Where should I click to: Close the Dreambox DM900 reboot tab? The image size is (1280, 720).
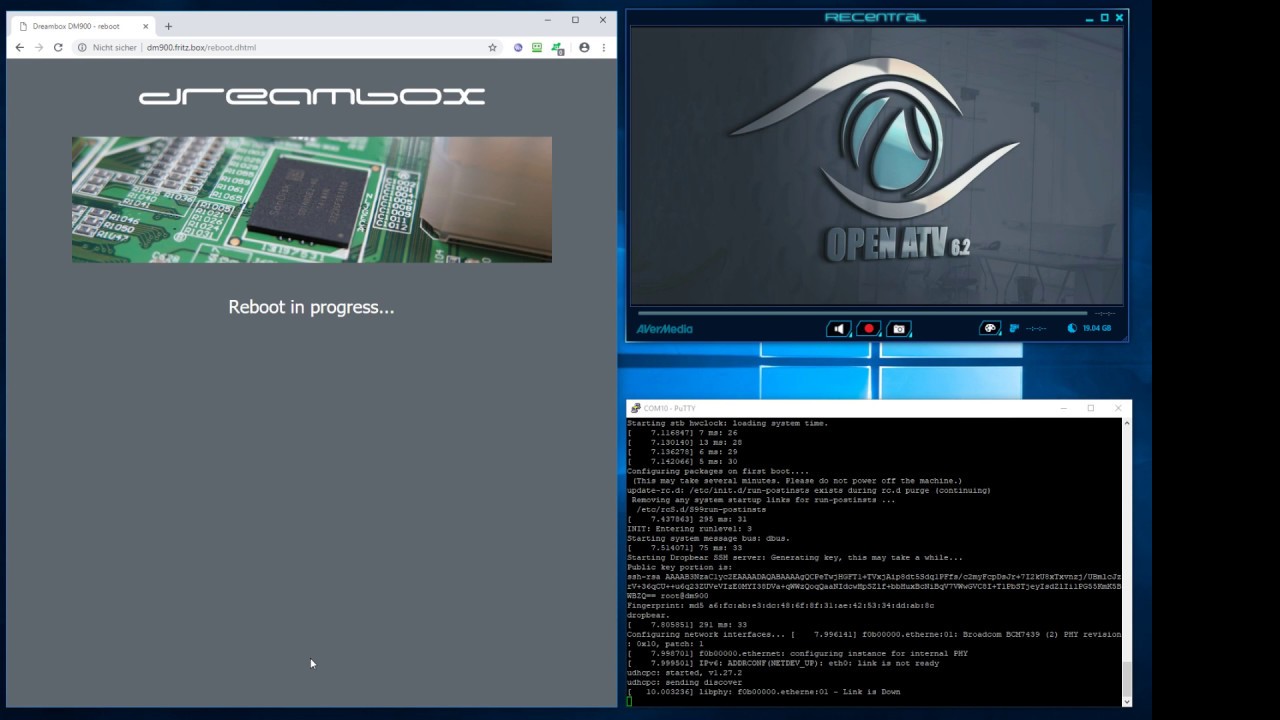(144, 26)
